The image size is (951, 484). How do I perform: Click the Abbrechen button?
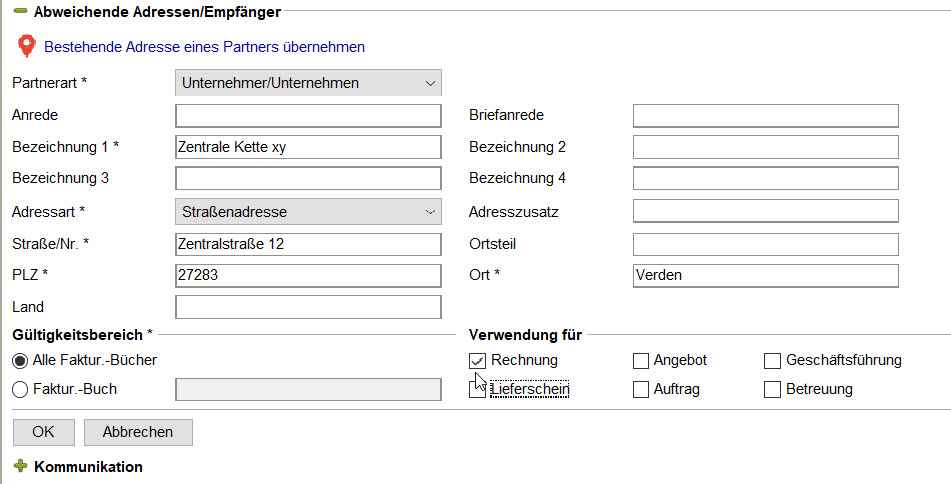click(x=138, y=432)
